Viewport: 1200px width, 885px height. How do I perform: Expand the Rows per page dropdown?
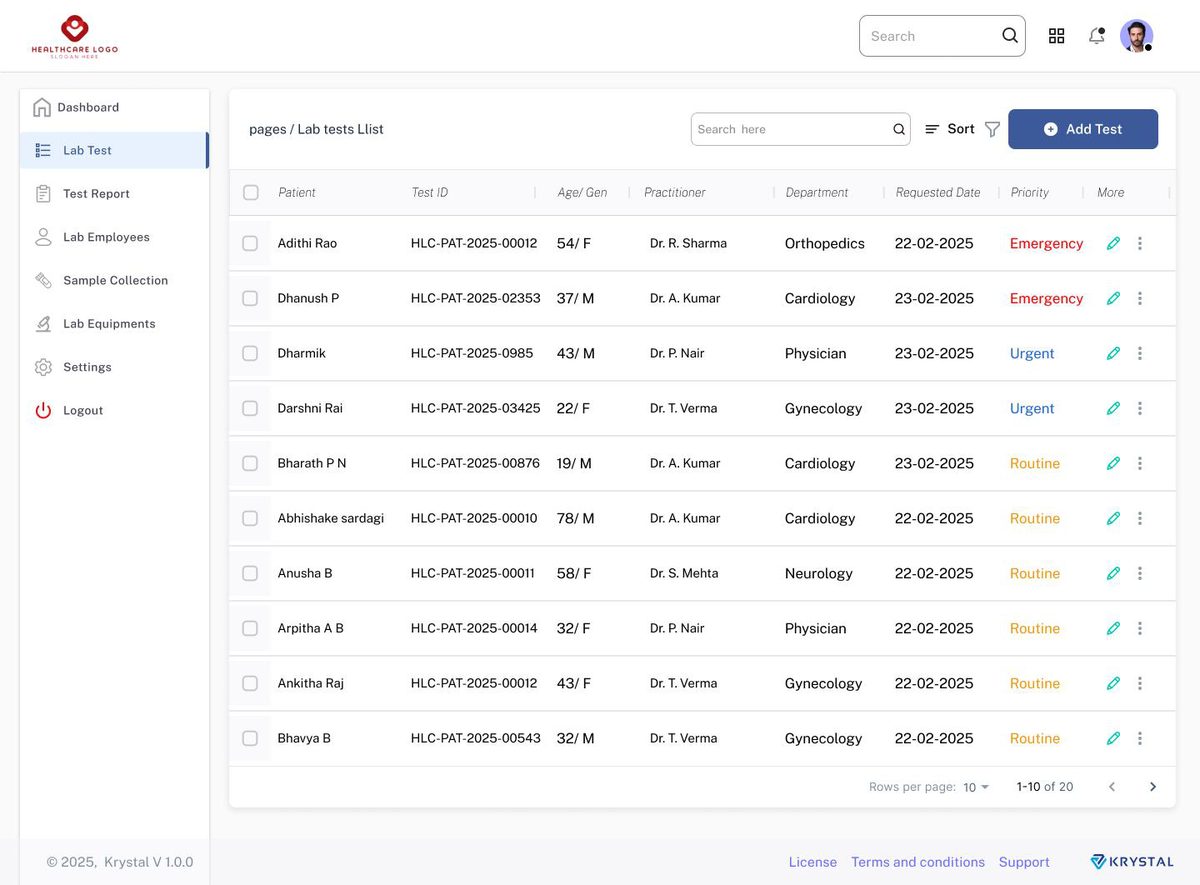[976, 787]
